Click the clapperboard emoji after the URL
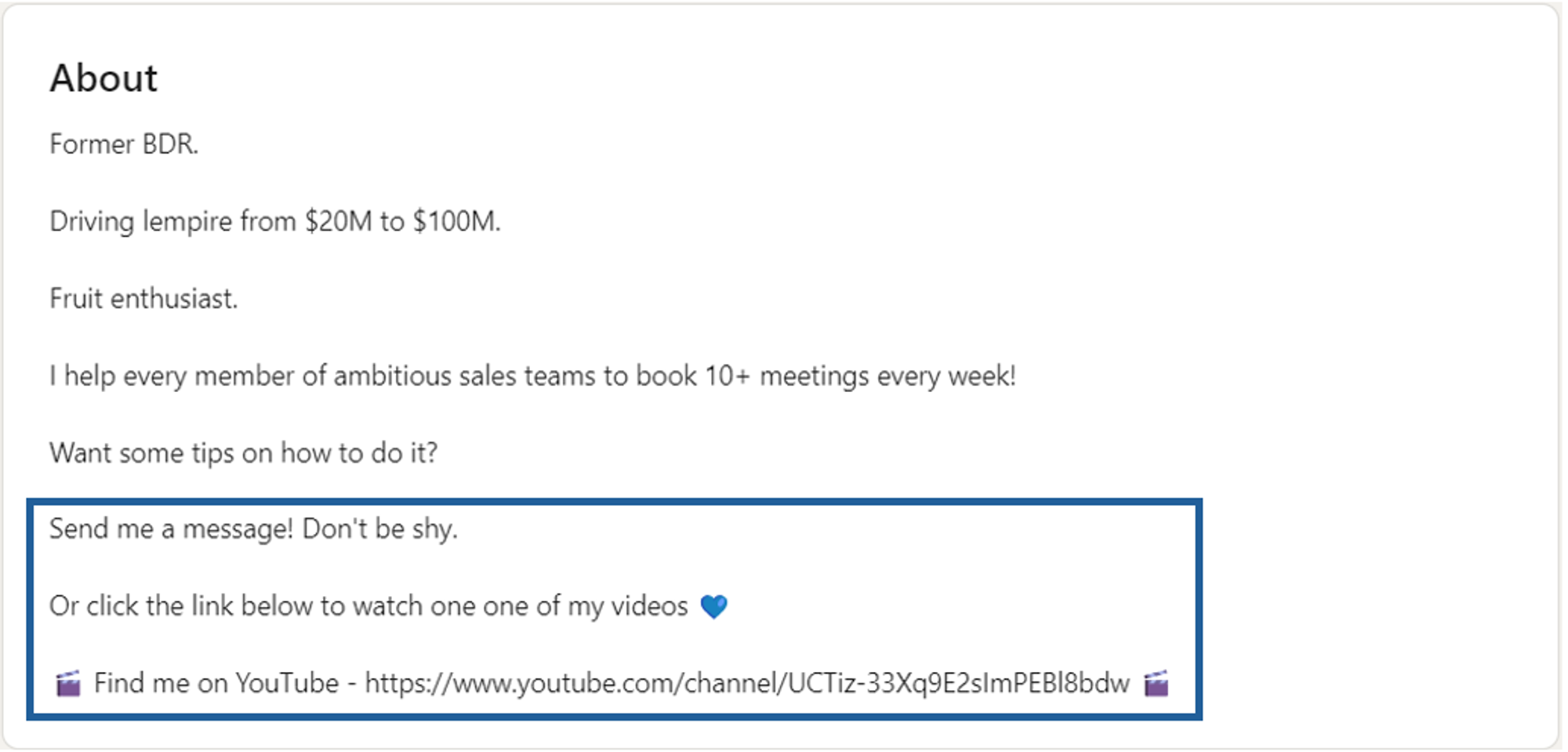Screen dimensions: 1568x752 (x=1156, y=683)
